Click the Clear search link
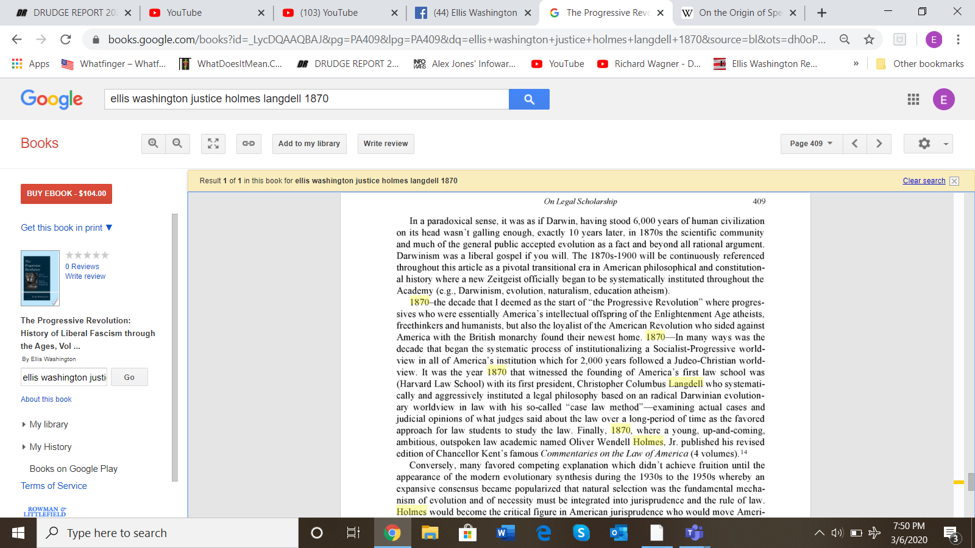This screenshot has height=548, width=975. 923,181
